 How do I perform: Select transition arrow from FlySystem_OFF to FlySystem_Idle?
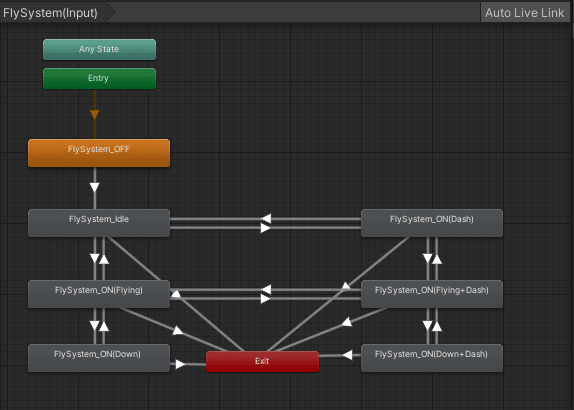pos(94,187)
